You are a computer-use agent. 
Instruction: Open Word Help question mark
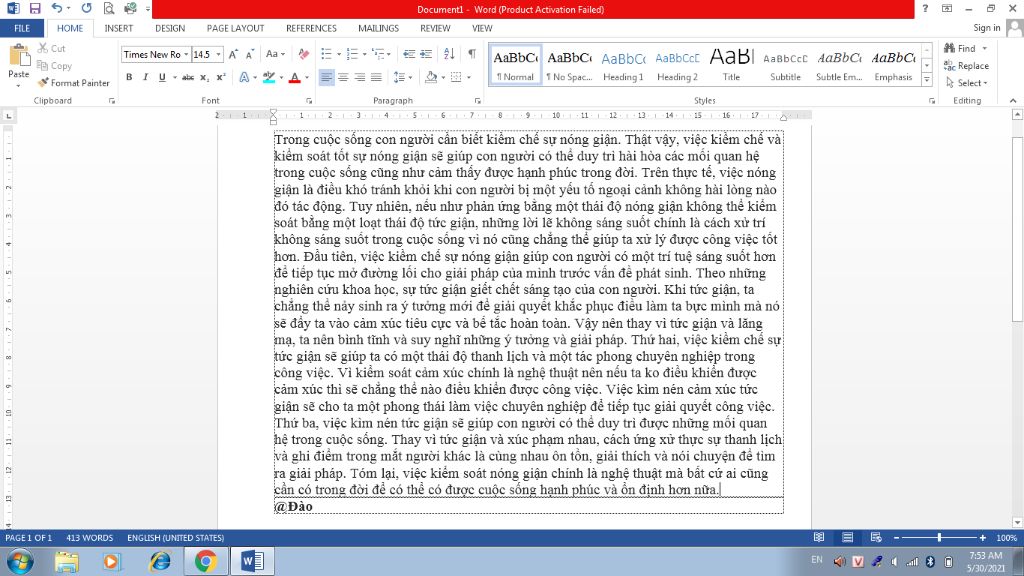point(925,8)
